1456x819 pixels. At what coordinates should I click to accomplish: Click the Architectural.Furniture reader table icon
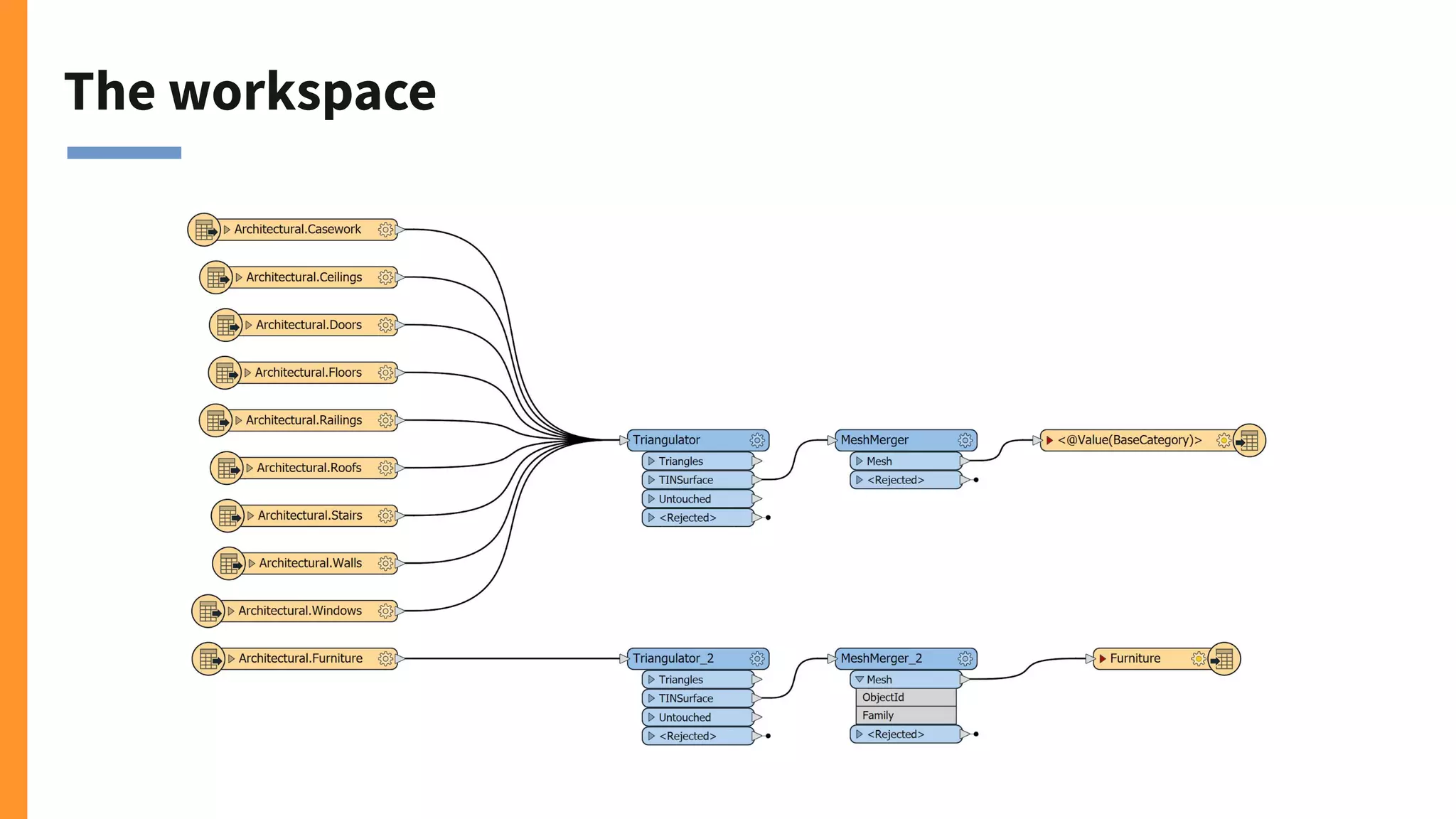[x=209, y=659]
